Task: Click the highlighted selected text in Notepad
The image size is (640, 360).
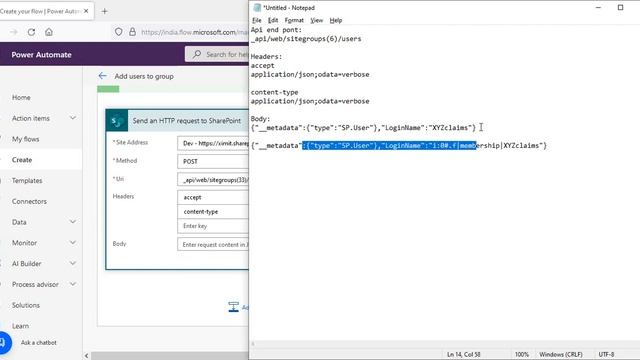Action: click(389, 145)
